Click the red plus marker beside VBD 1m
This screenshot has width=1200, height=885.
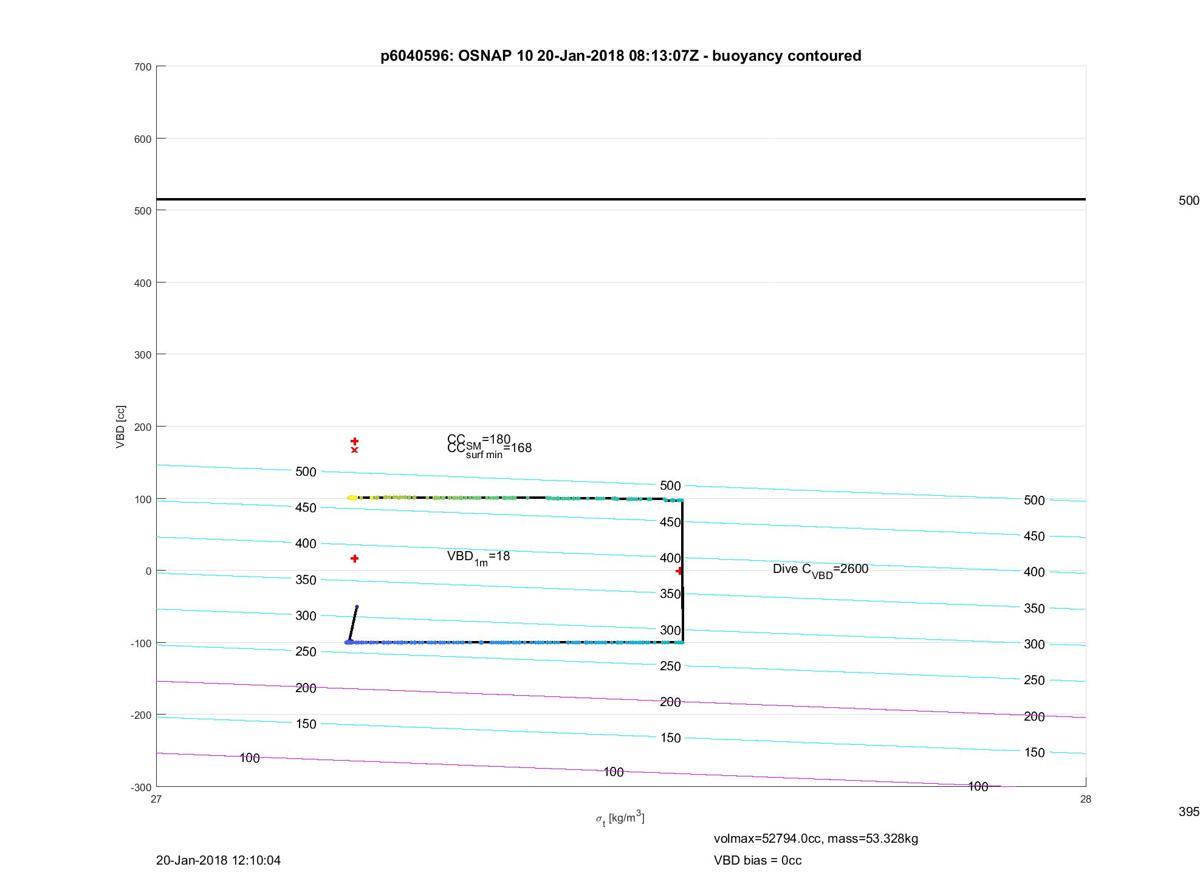coord(354,559)
